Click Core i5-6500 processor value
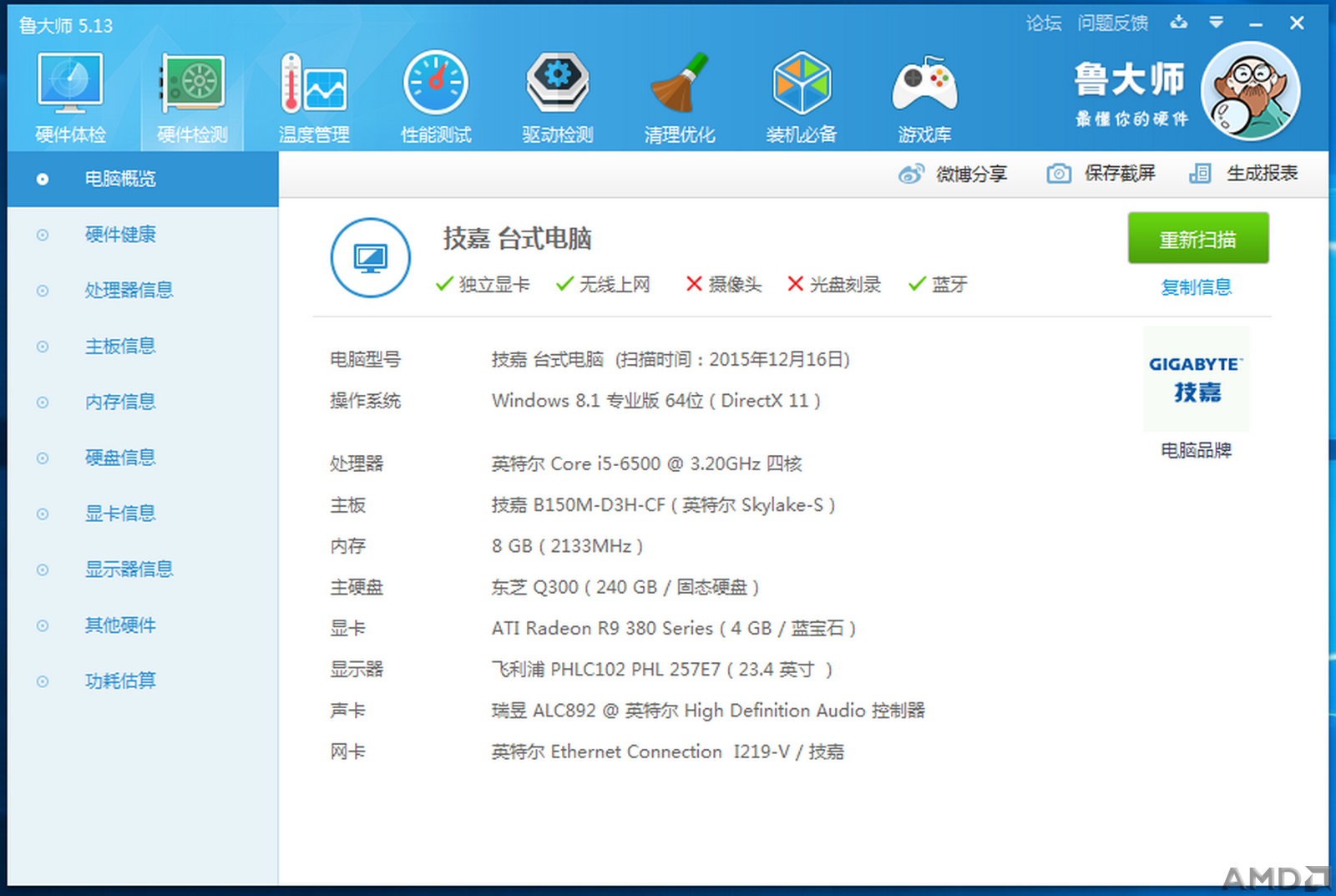 click(646, 463)
